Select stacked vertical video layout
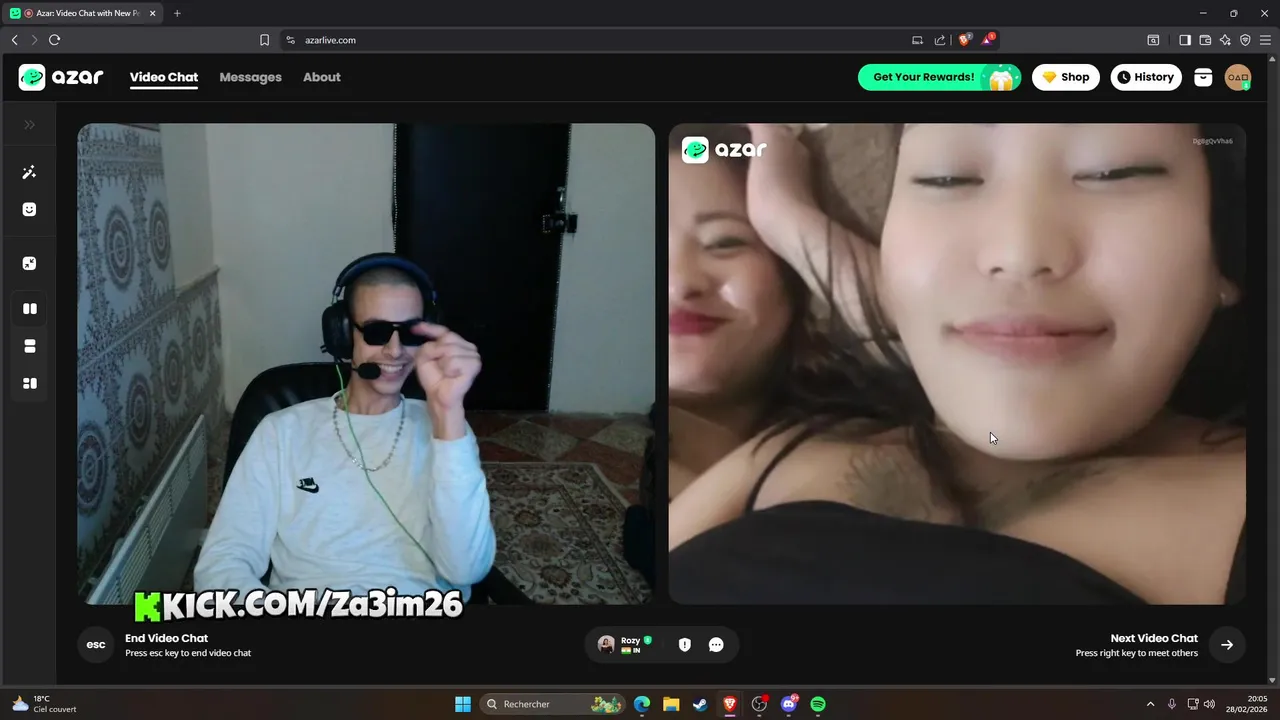This screenshot has height=720, width=1280. [30, 346]
